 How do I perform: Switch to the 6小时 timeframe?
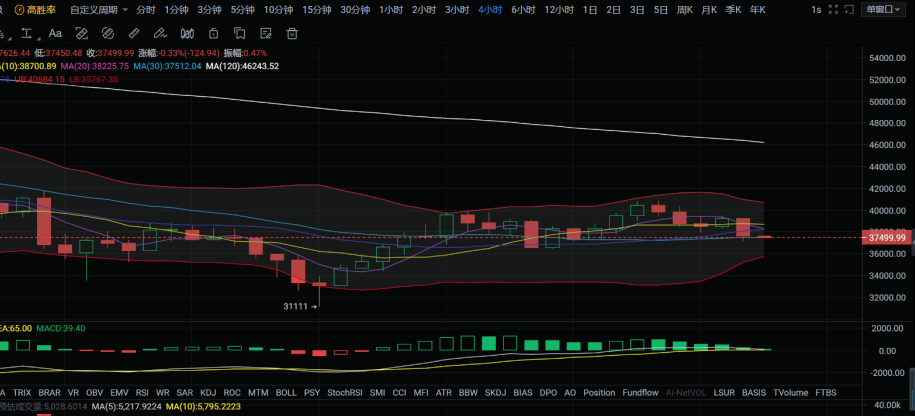click(x=523, y=9)
